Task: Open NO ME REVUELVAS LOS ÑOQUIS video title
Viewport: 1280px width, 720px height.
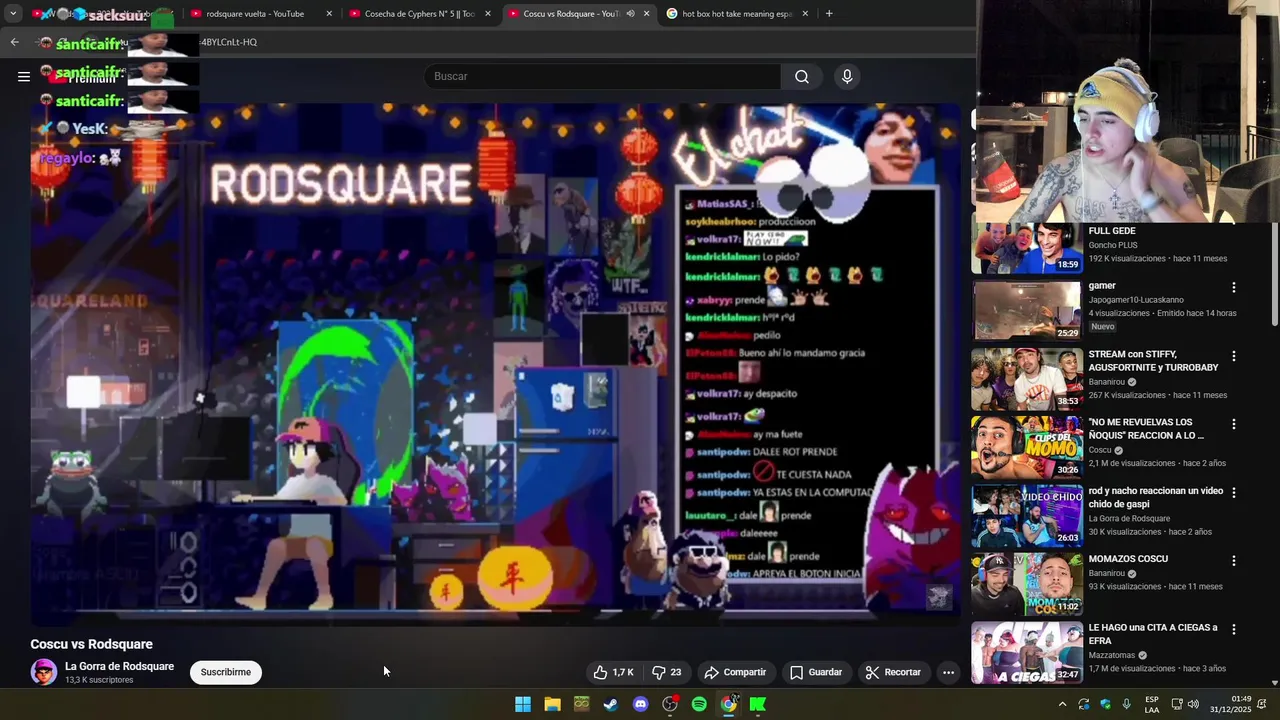Action: [1145, 429]
